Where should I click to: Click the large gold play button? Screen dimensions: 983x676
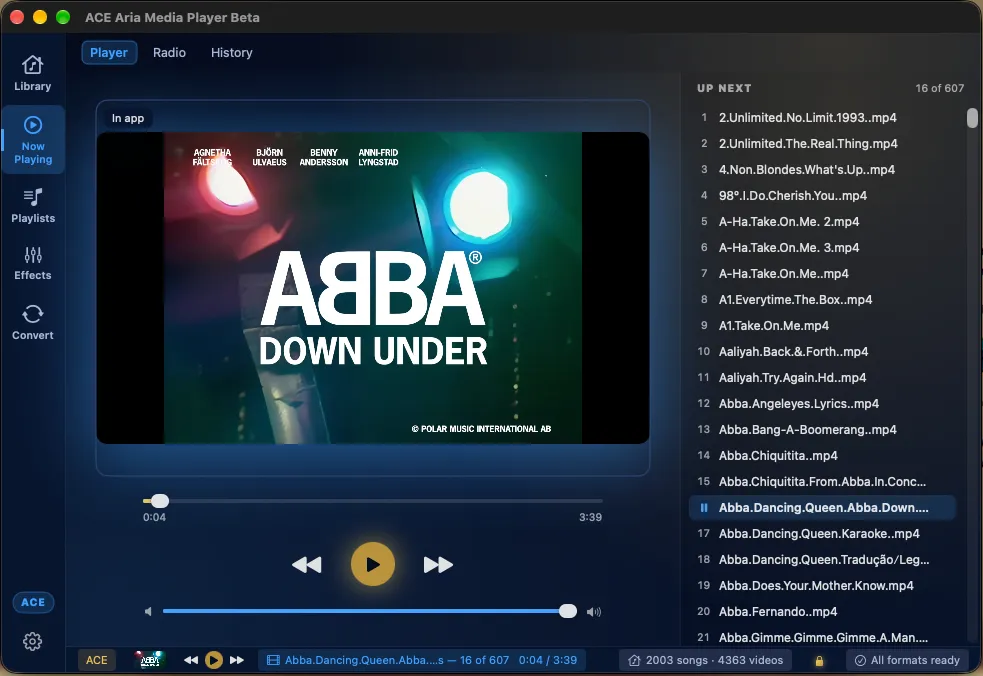372,564
